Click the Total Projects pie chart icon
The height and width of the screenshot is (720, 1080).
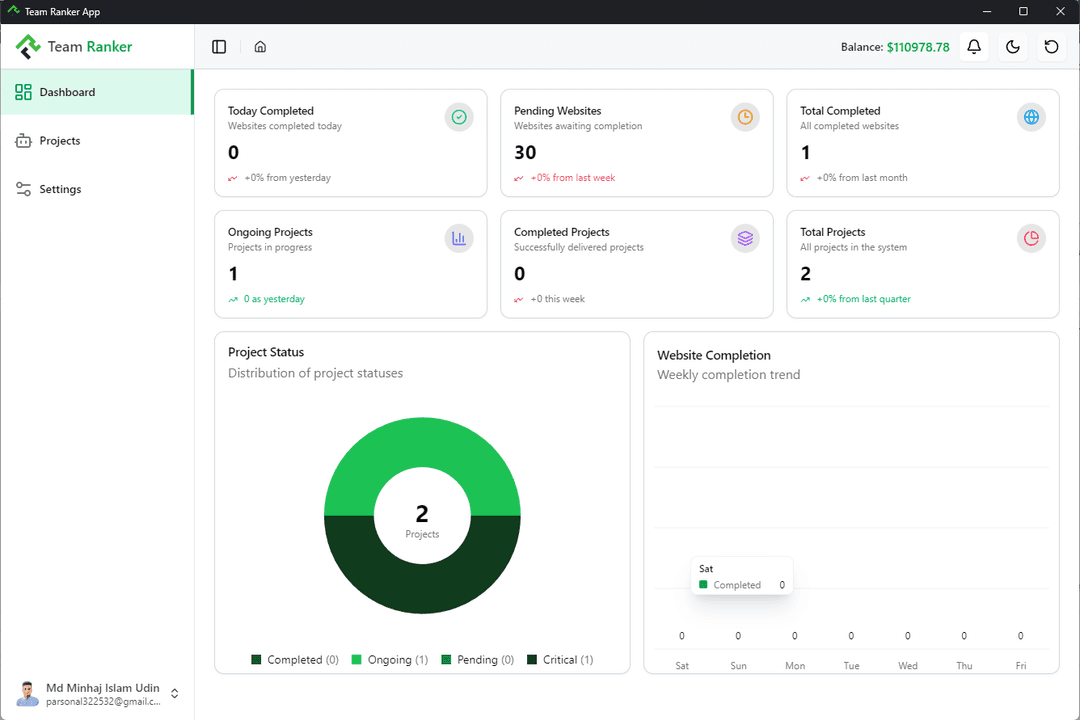click(1031, 238)
